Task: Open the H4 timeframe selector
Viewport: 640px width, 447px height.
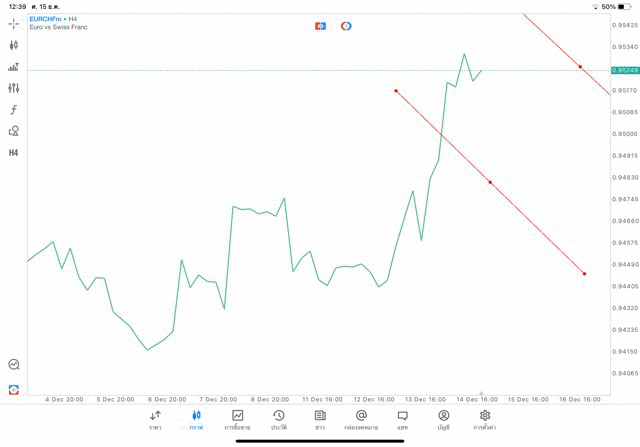Action: pos(14,153)
